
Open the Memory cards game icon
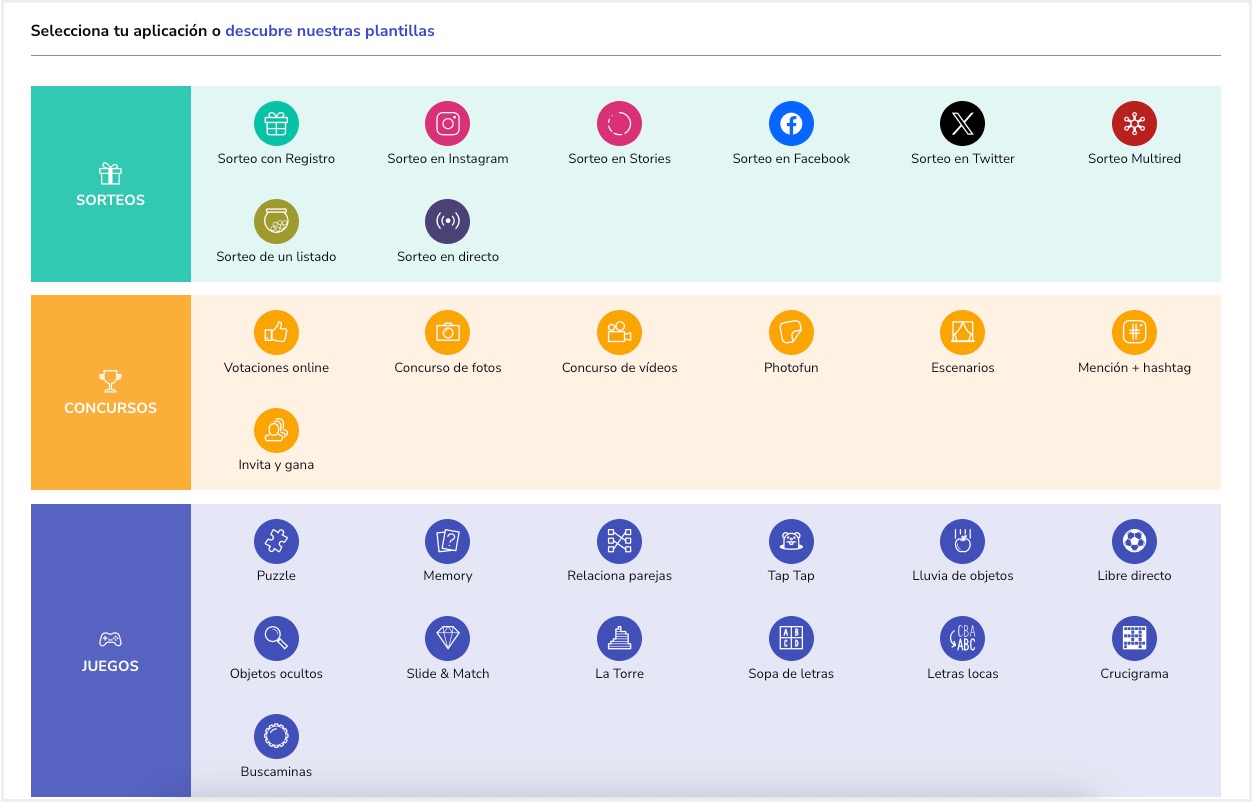(x=447, y=541)
